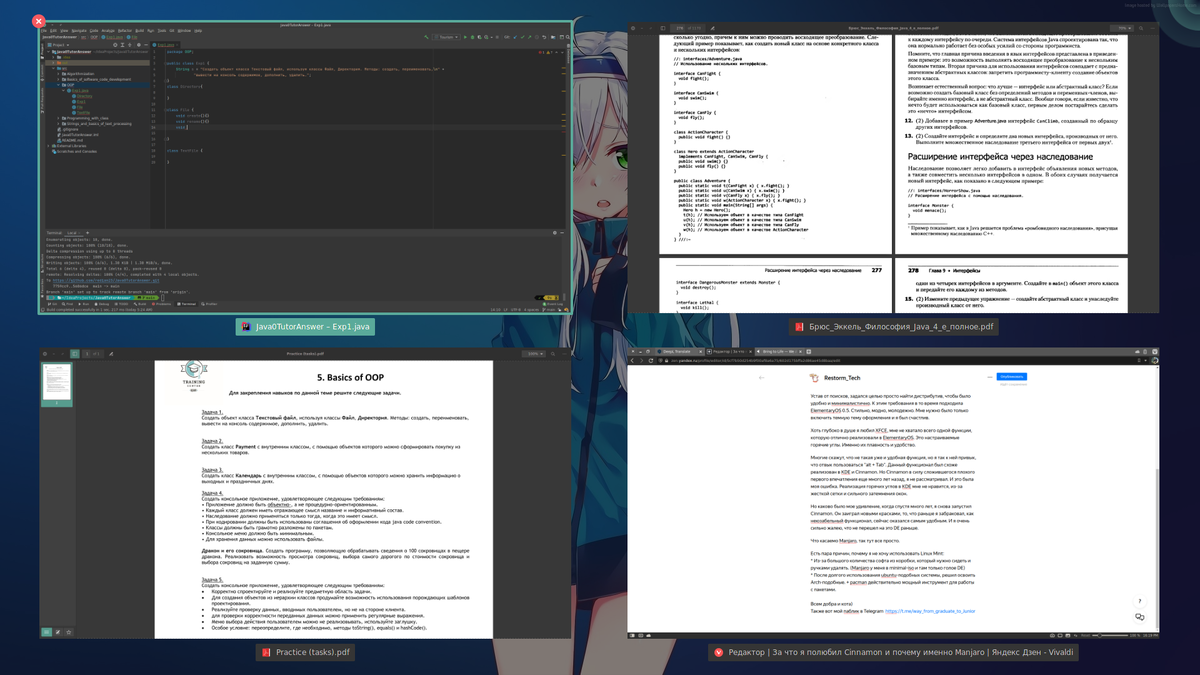Open the gear menu in Practice PDF viewer

coord(44,353)
